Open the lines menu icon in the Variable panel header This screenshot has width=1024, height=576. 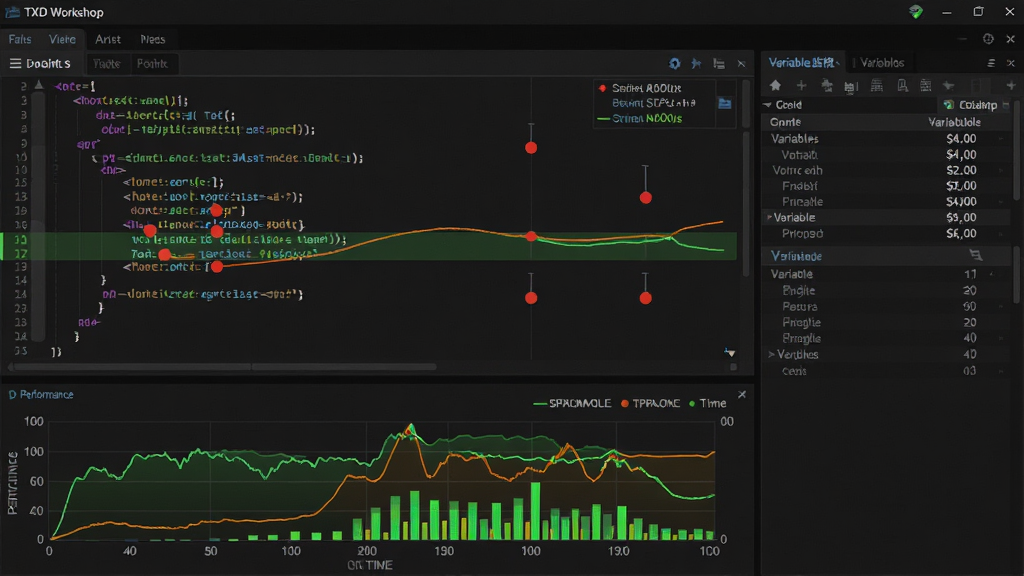(991, 63)
